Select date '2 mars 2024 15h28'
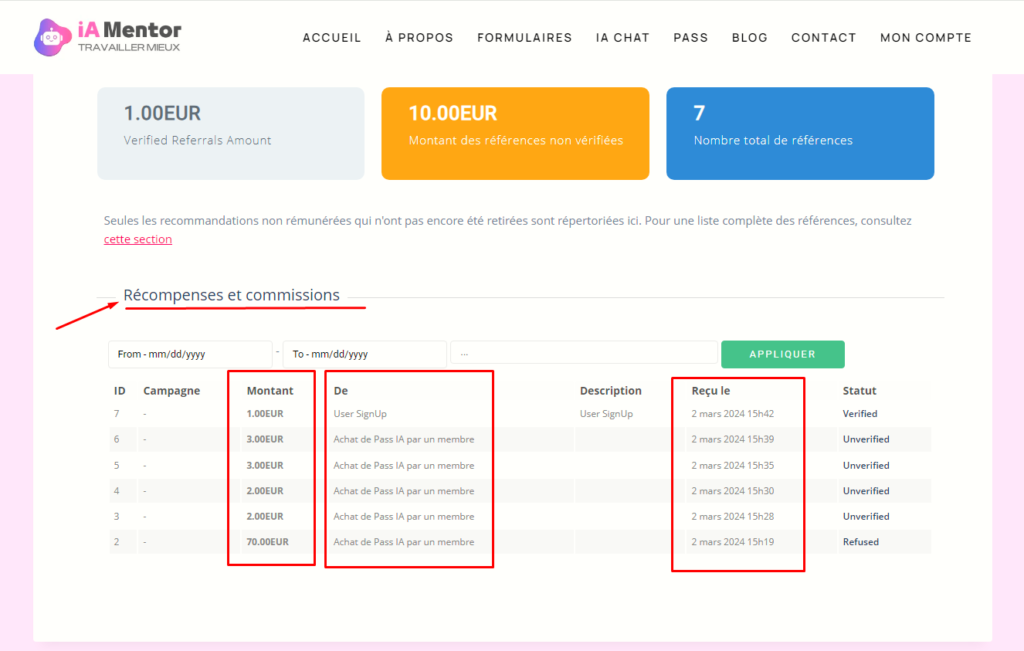The width and height of the screenshot is (1024, 651). click(733, 516)
